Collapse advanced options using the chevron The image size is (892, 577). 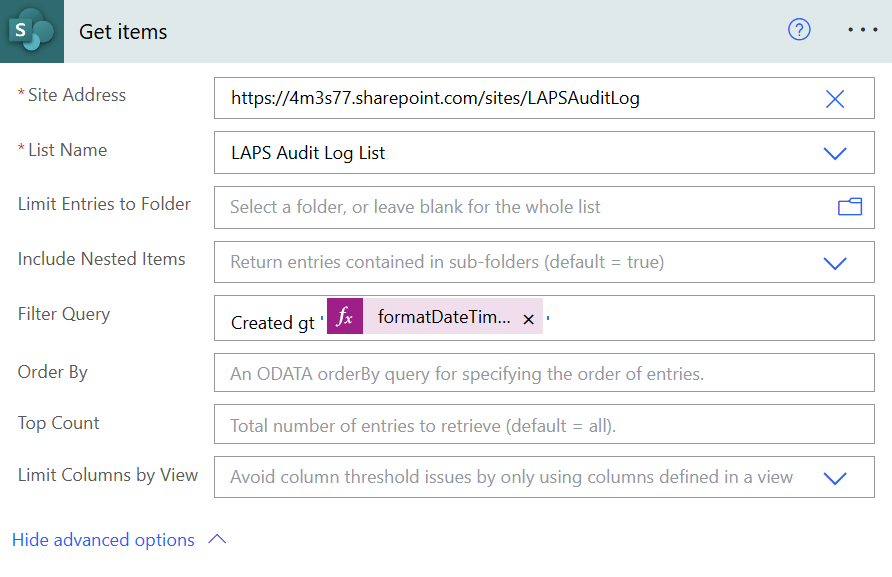(217, 540)
